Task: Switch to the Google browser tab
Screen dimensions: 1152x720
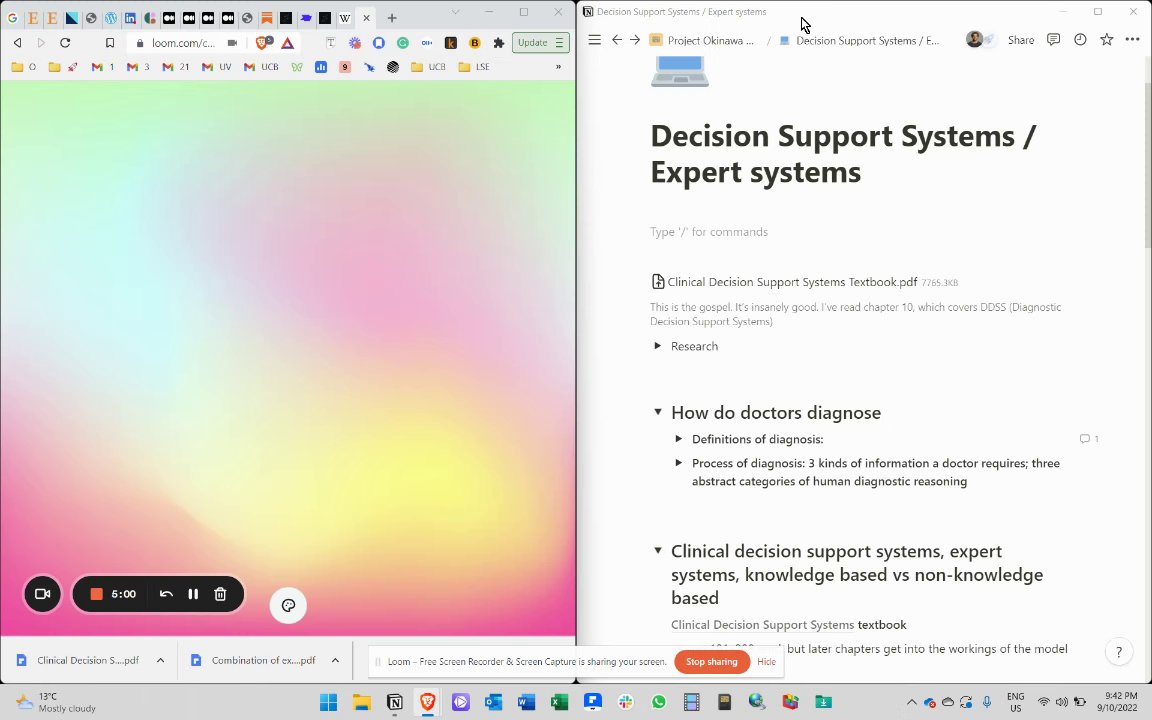Action: [12, 18]
